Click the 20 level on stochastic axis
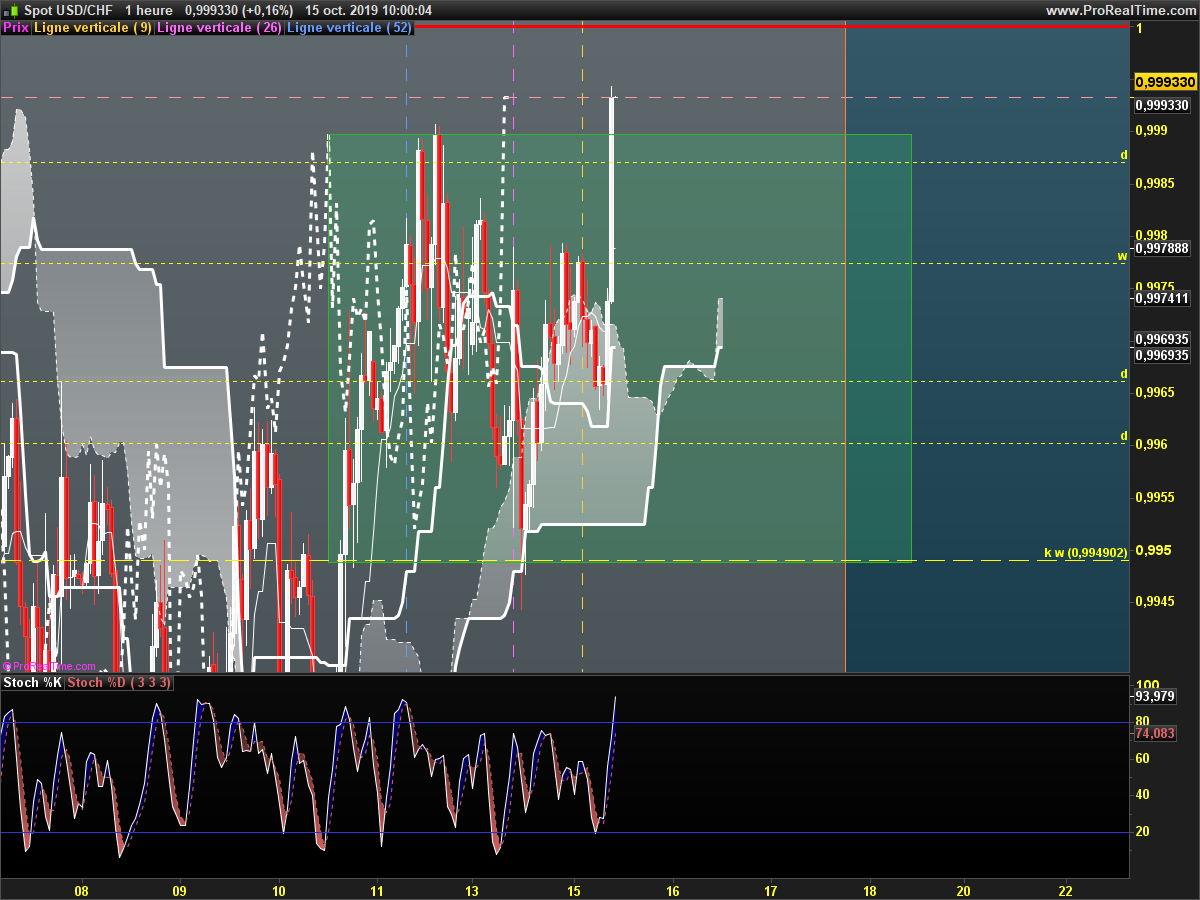1200x900 pixels. pyautogui.click(x=1142, y=831)
